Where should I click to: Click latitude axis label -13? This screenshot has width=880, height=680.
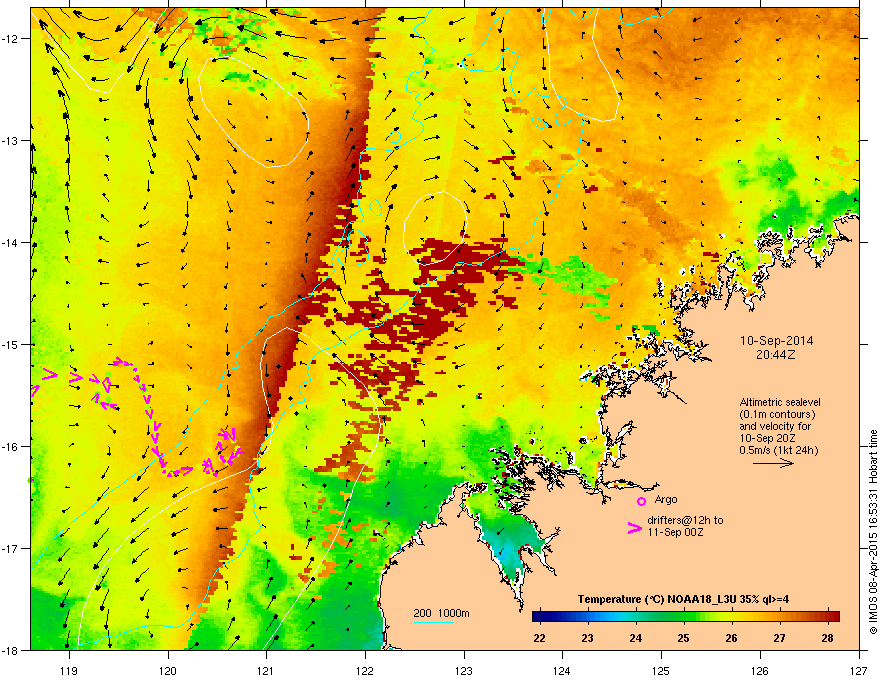(11, 140)
